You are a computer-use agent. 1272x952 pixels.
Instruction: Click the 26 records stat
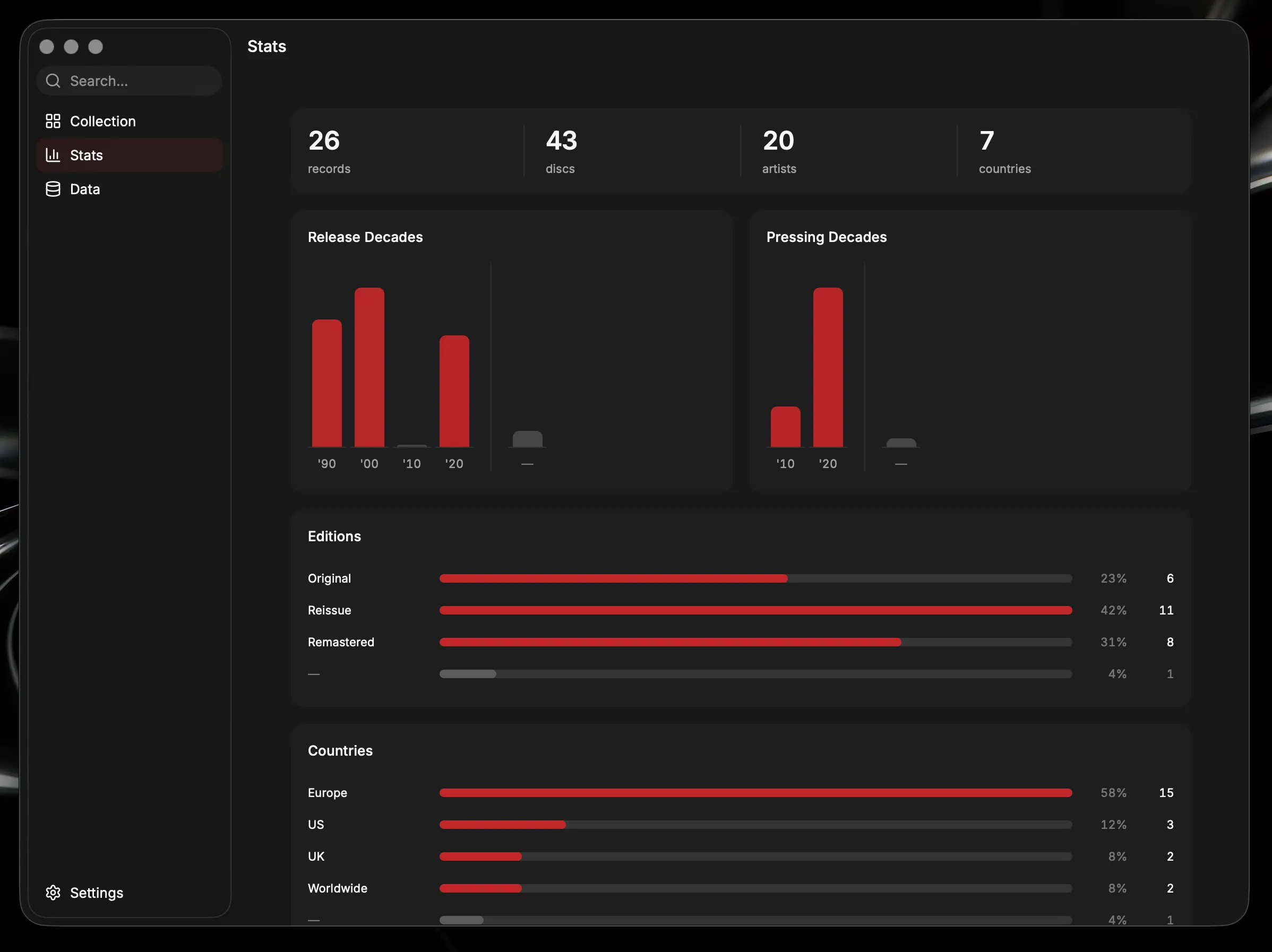329,151
